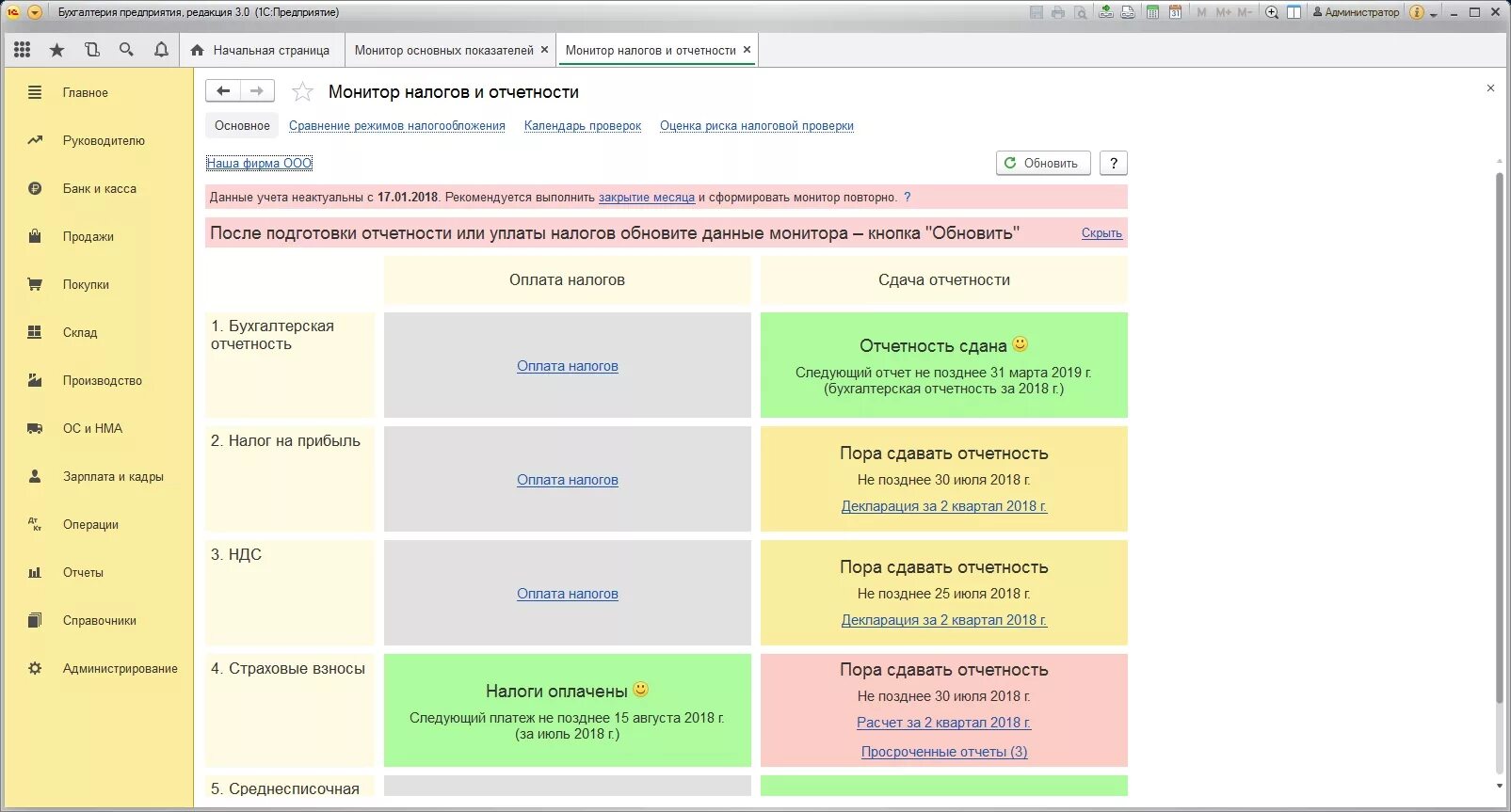Open Сравнение режимов налогообложения tab link
Screen dimensions: 1511x812
[397, 125]
